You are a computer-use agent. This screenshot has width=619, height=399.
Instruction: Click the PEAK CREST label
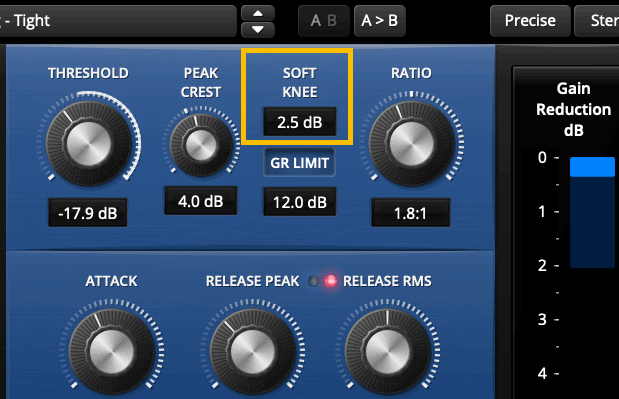point(201,82)
